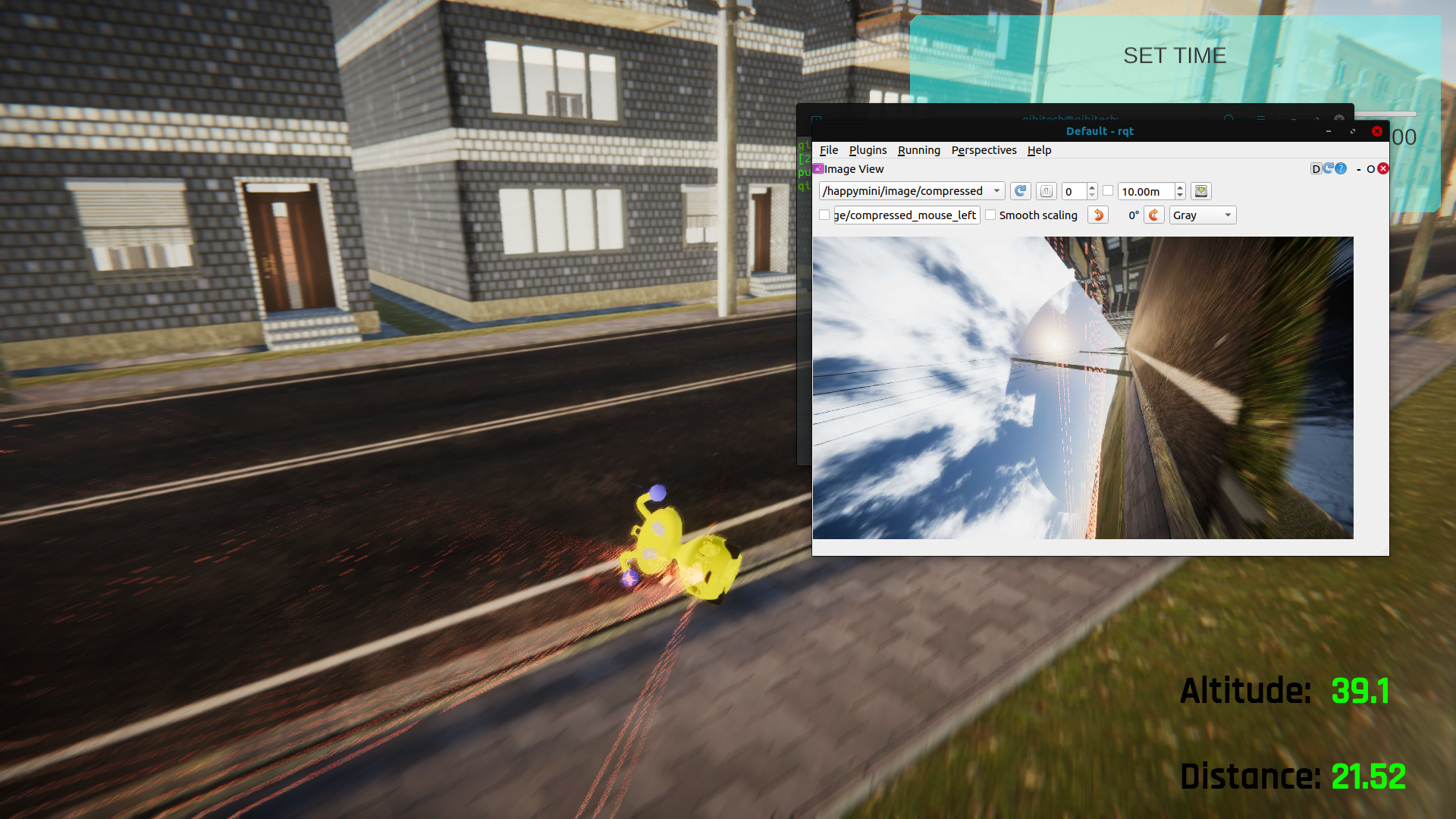This screenshot has height=819, width=1456.
Task: Click the reload plugin icon beside D
Action: [1329, 168]
